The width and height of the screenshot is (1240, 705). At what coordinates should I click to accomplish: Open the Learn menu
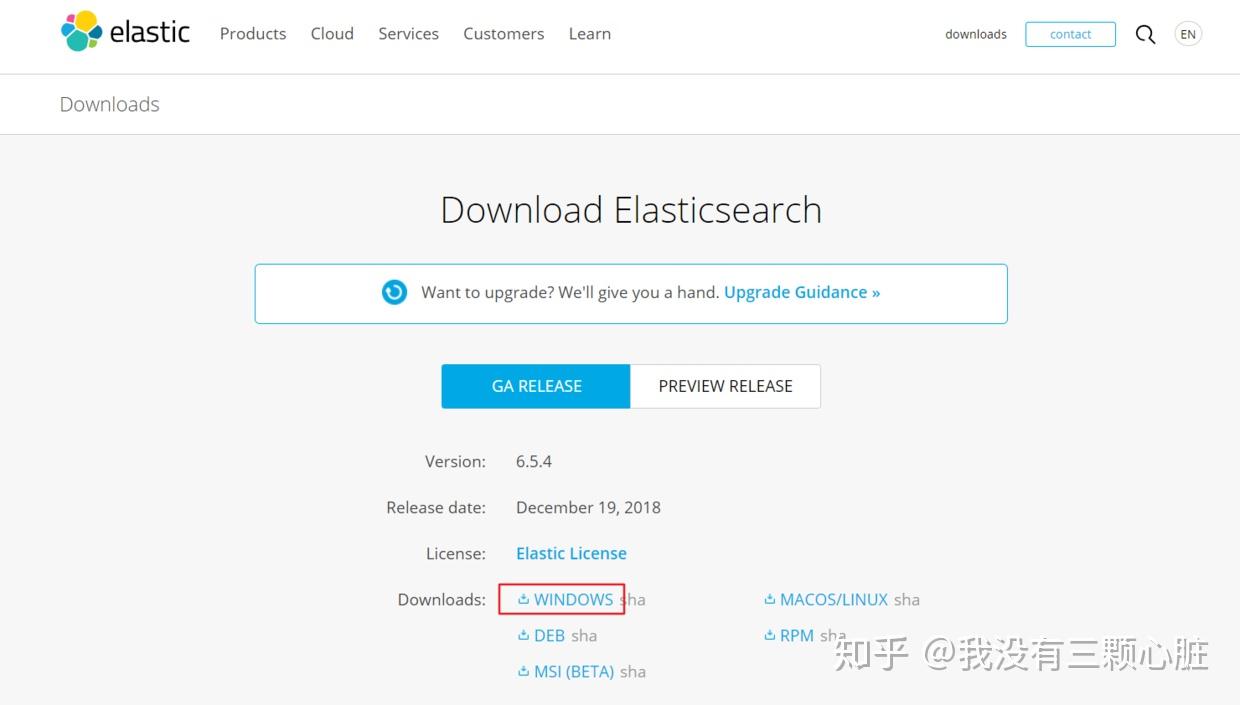point(589,33)
